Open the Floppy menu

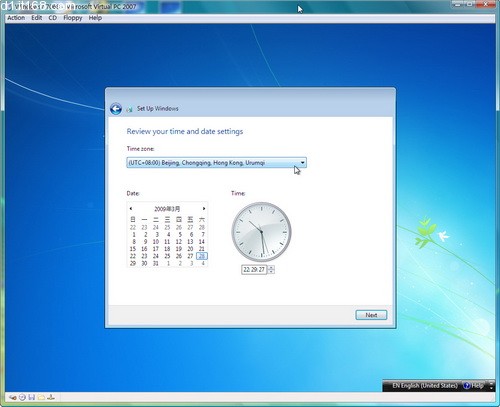73,18
